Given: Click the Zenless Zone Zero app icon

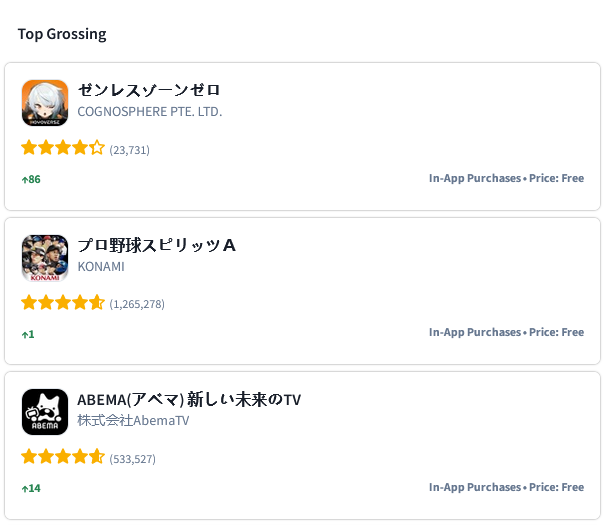Looking at the screenshot, I should (45, 103).
